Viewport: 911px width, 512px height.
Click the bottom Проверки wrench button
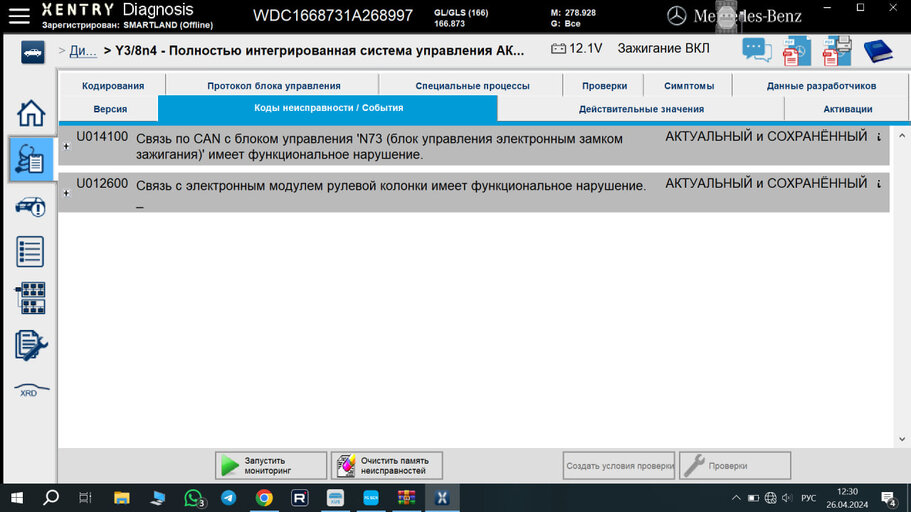(735, 466)
